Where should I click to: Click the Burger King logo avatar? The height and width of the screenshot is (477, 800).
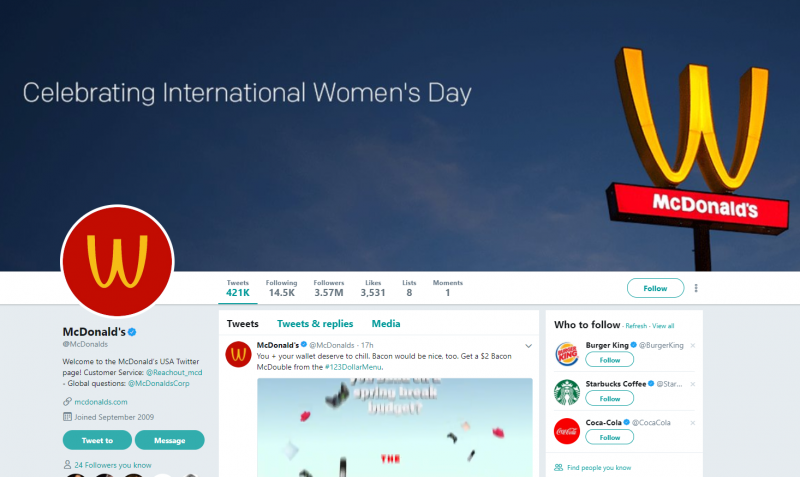pos(567,354)
